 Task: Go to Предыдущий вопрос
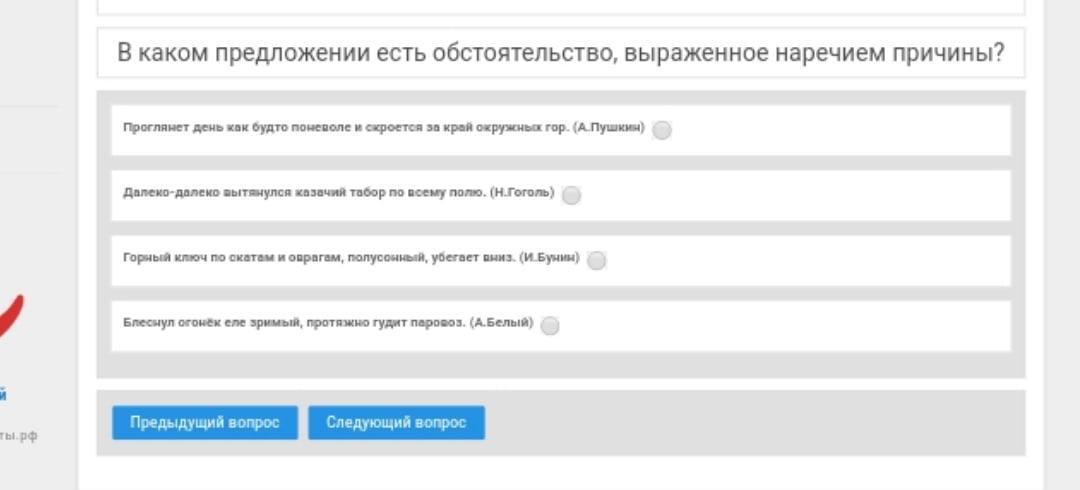(205, 422)
